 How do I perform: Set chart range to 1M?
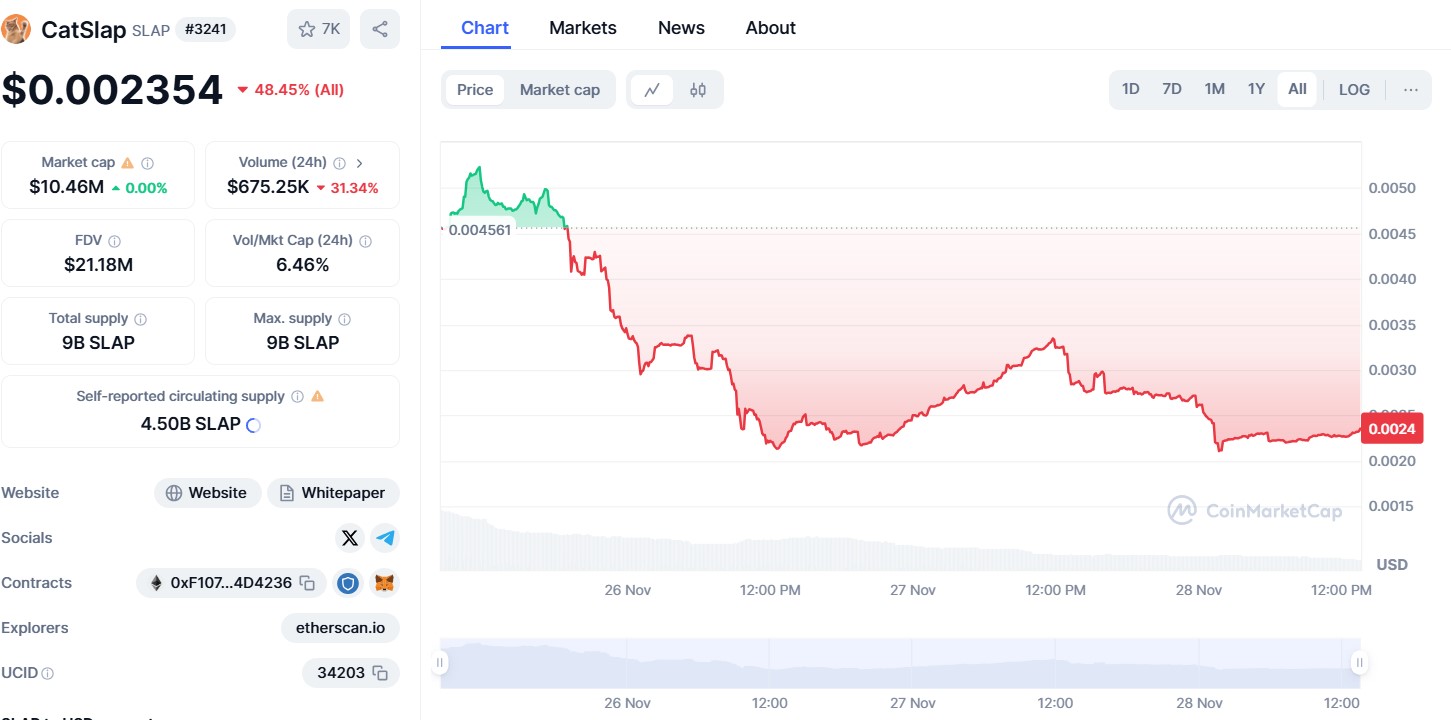click(x=1214, y=89)
